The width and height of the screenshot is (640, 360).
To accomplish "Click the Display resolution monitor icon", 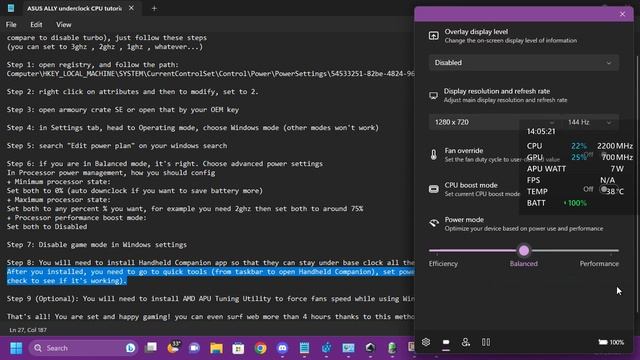I will [x=433, y=96].
